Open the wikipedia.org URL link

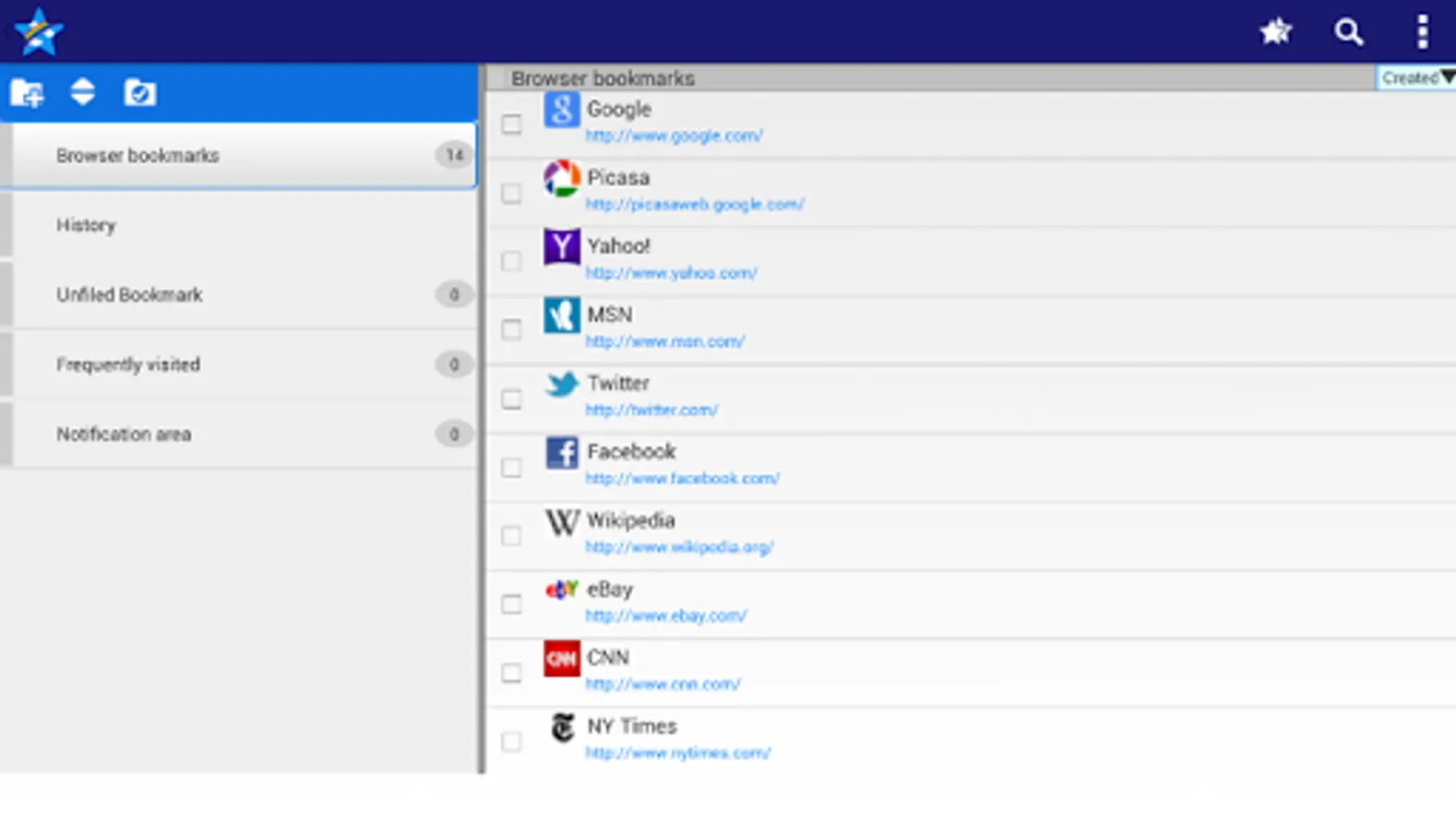point(680,547)
